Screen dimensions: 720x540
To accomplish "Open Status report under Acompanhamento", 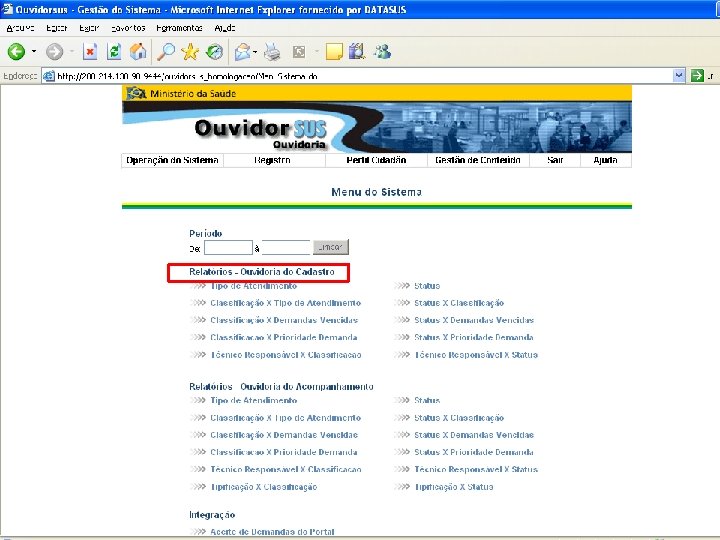I will point(427,400).
